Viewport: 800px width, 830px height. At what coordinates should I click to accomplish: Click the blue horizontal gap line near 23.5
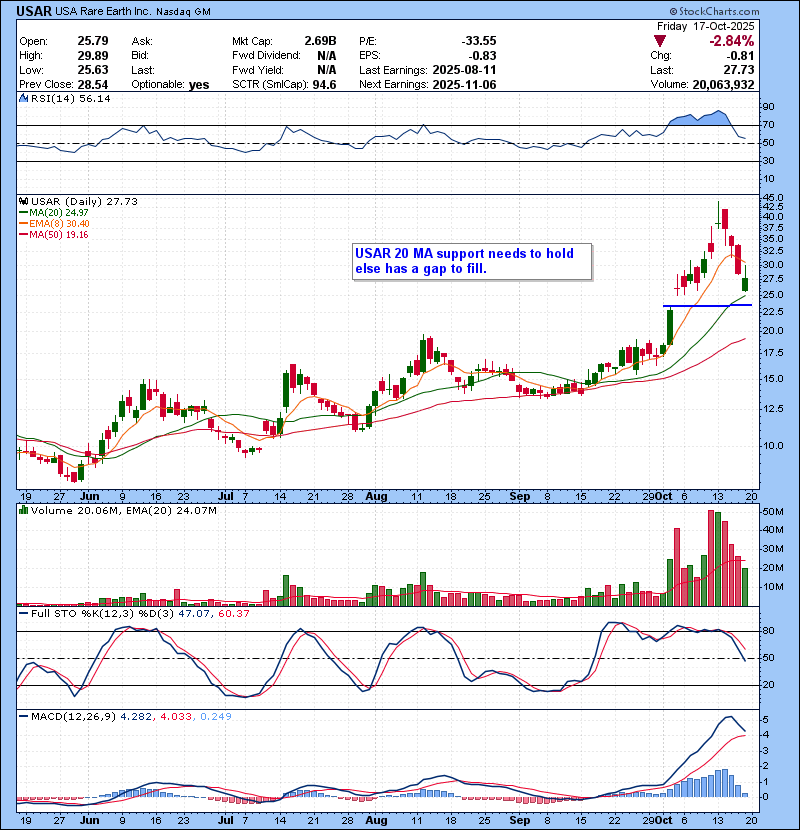pos(707,305)
